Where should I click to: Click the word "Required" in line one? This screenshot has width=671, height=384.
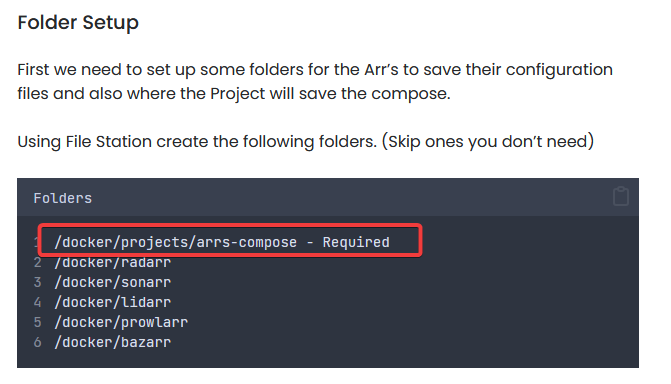[356, 242]
